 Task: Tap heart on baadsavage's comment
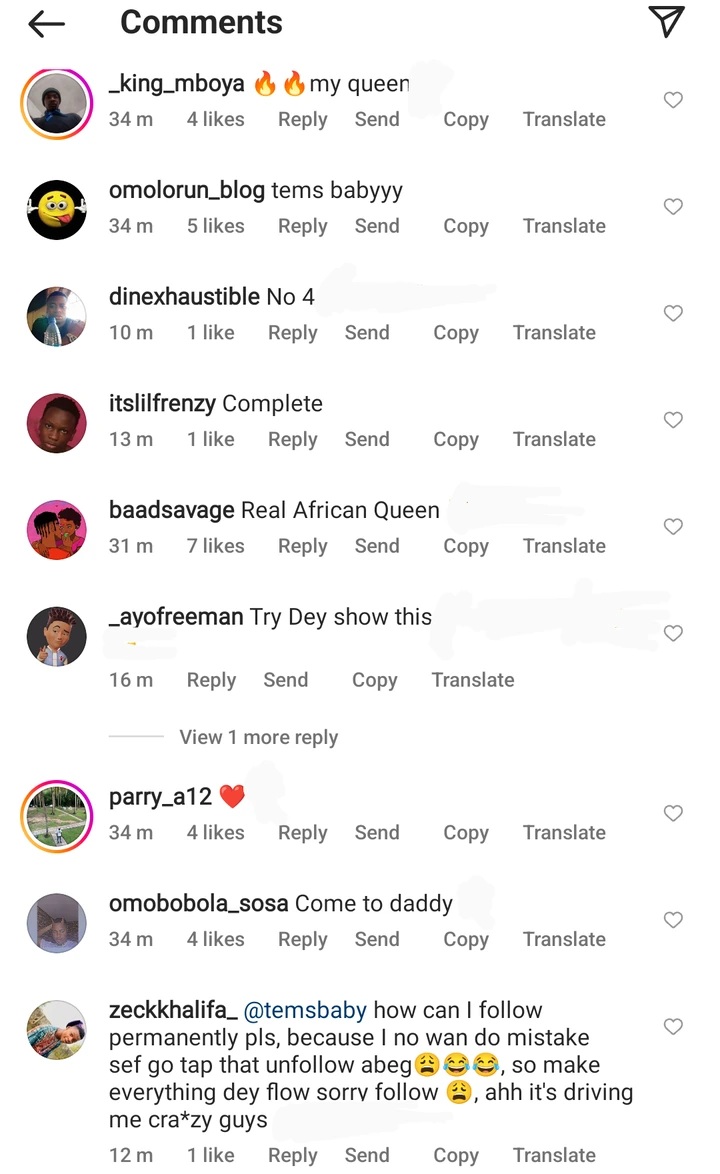click(673, 526)
